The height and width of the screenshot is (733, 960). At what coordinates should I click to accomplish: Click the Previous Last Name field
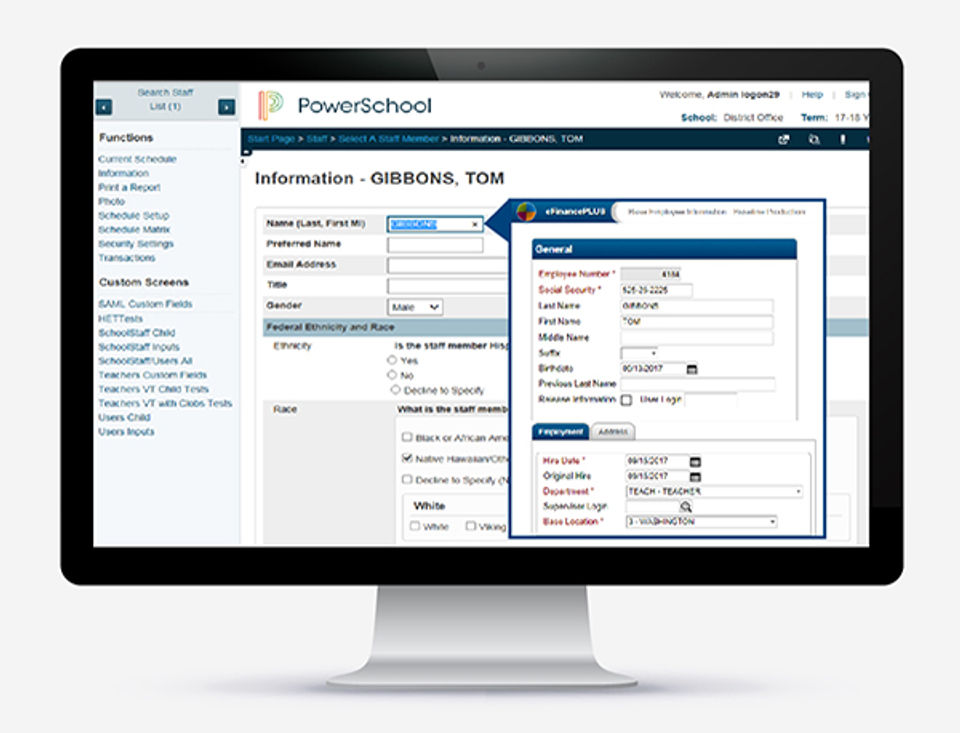coord(698,384)
